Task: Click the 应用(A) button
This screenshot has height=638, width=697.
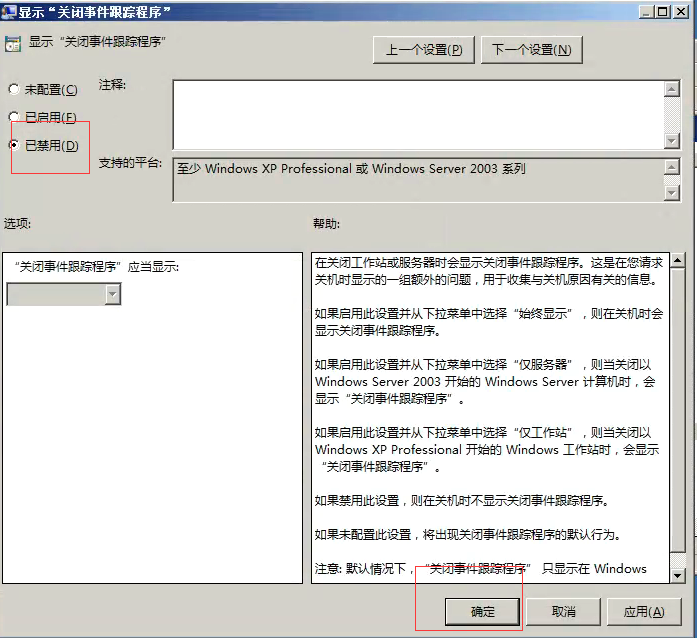Action: coord(644,612)
